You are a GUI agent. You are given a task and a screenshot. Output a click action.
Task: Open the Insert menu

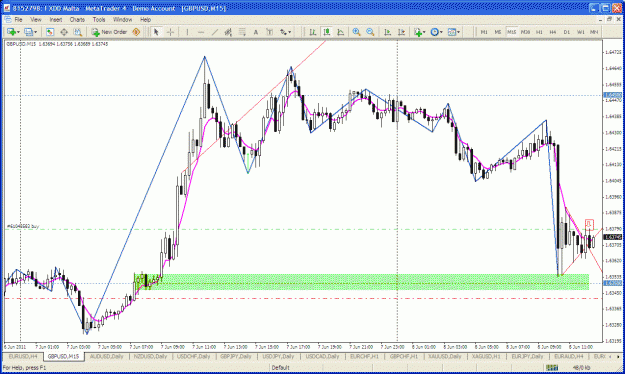[x=56, y=20]
